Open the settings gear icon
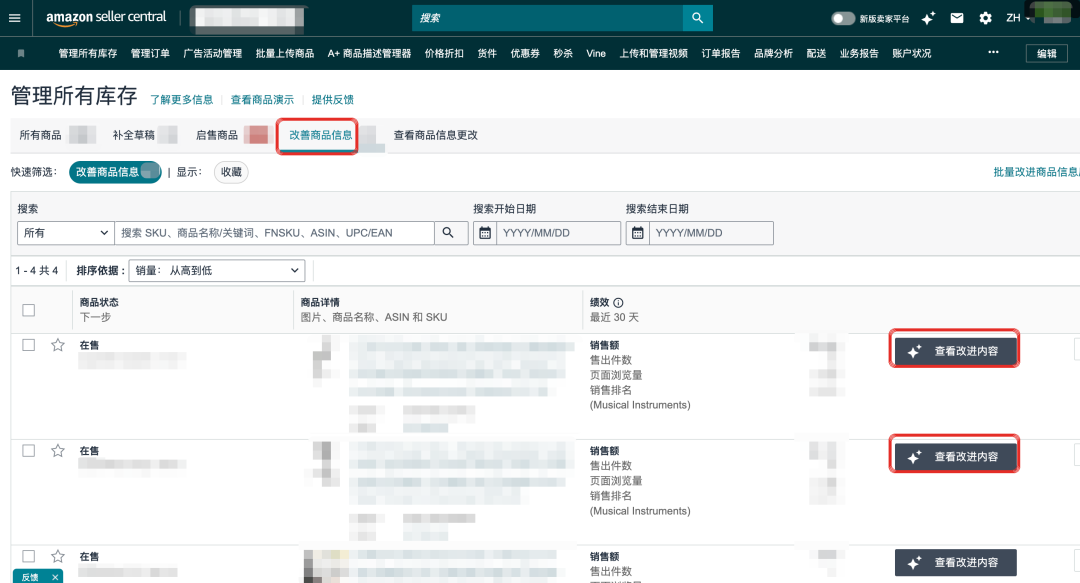Image resolution: width=1080 pixels, height=583 pixels. 986,18
